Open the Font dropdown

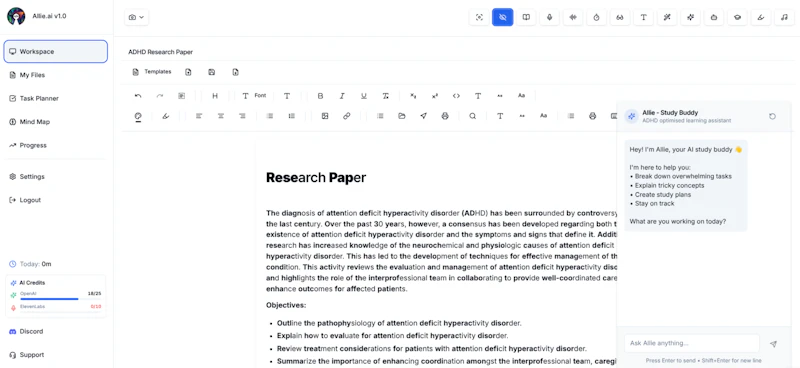pyautogui.click(x=254, y=95)
